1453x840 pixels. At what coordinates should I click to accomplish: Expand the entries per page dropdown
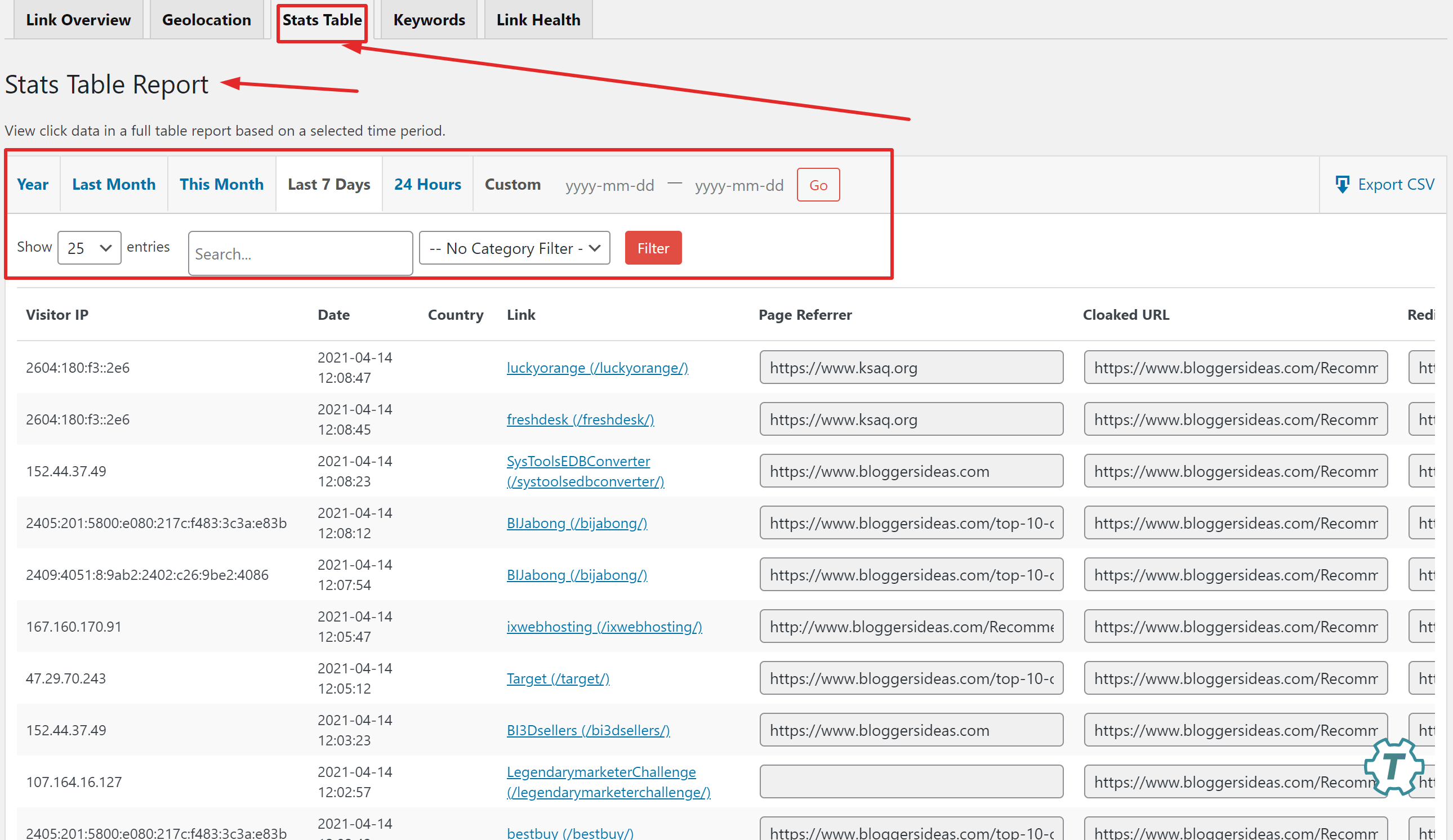[x=88, y=247]
